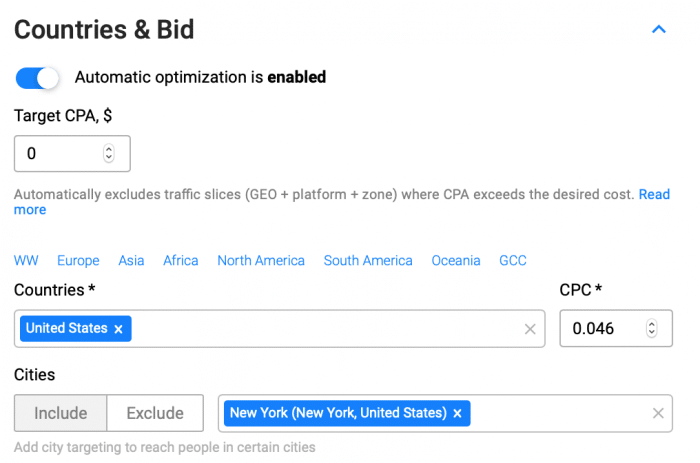
Task: Select the Asia region shortcut
Action: pyautogui.click(x=131, y=260)
